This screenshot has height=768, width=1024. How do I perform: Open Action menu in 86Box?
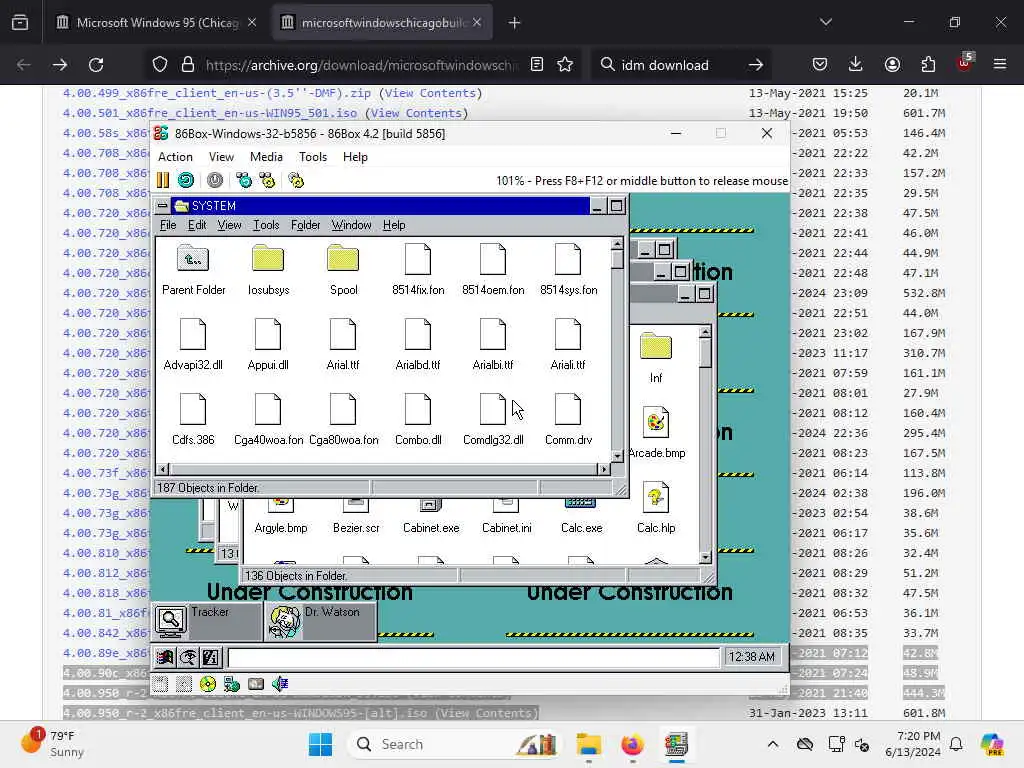click(x=175, y=157)
